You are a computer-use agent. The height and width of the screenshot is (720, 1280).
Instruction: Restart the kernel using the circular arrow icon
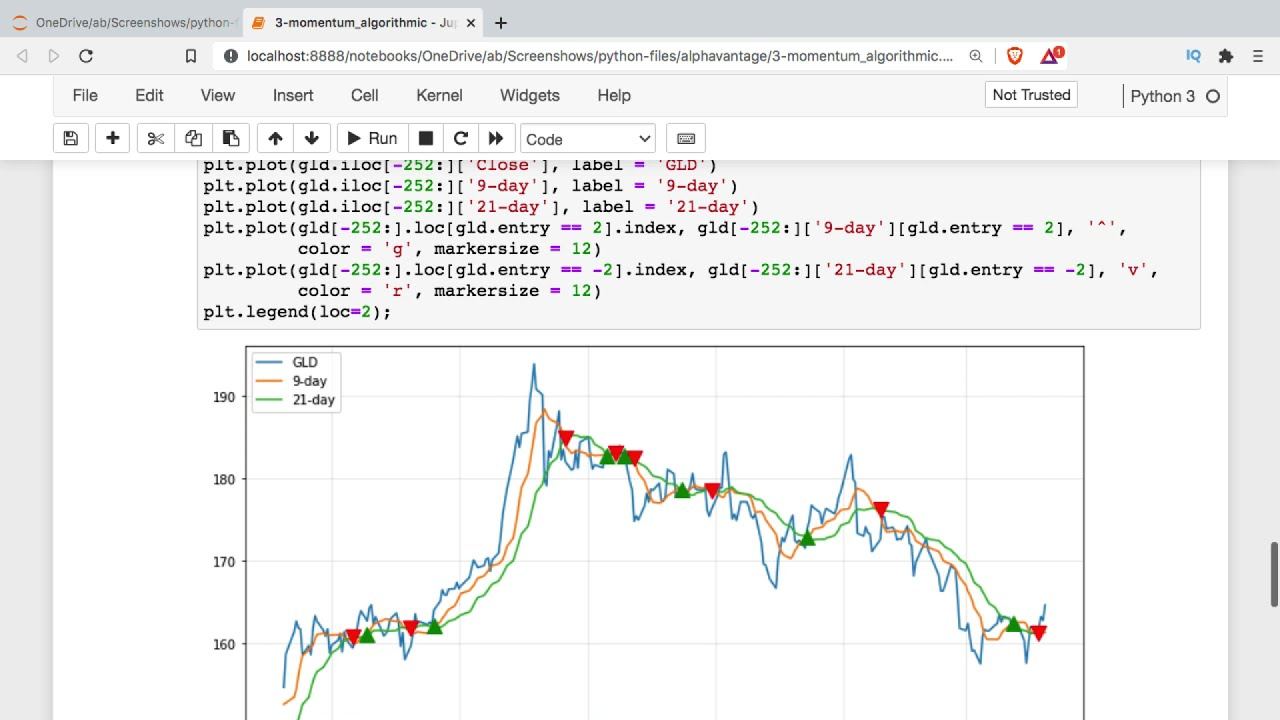[x=461, y=139]
